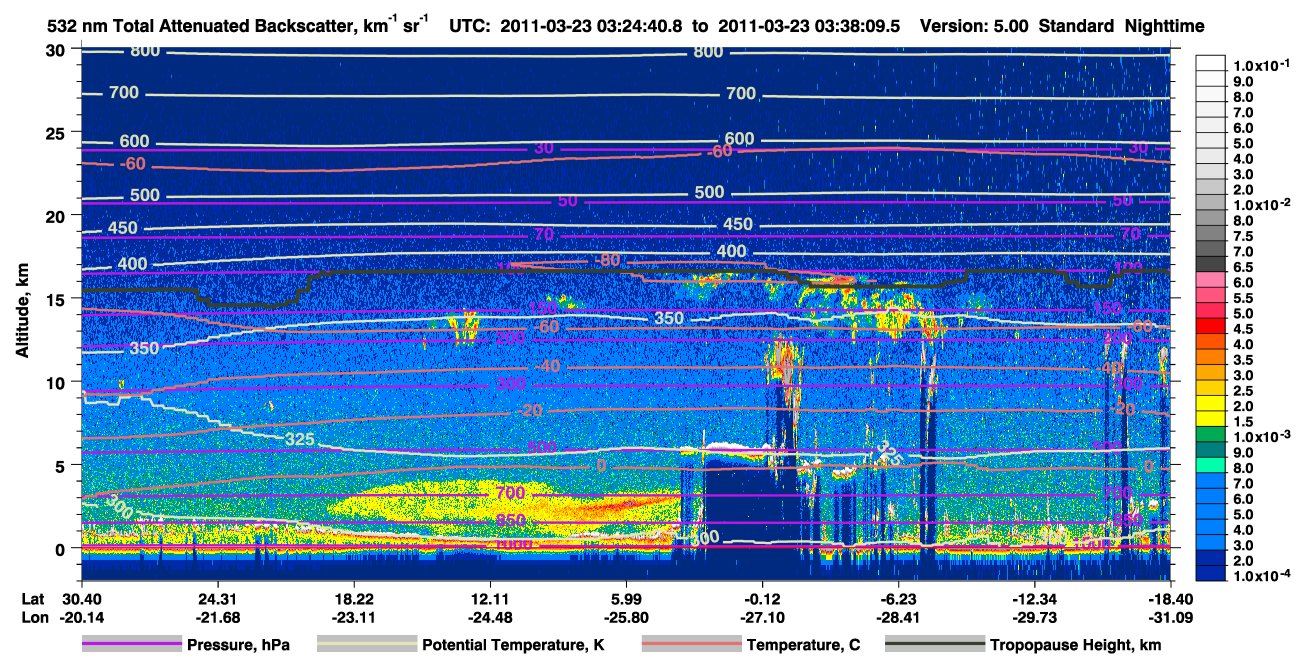
Task: Click colorbar label '1.0x10-2'
Action: pos(1264,204)
